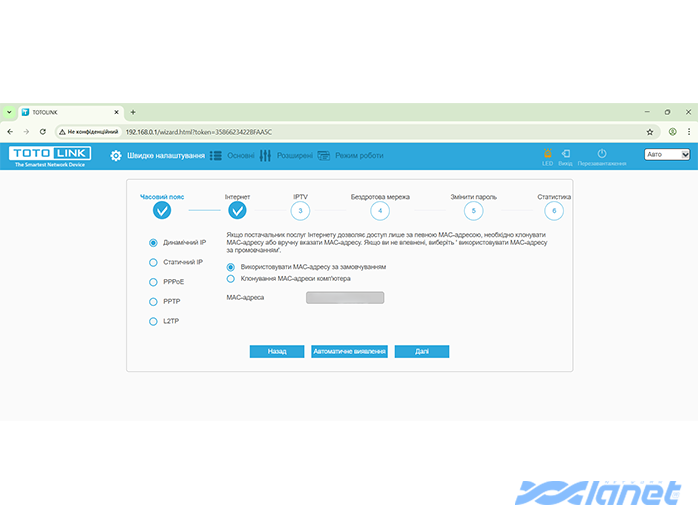This screenshot has width=698, height=524.
Task: Select L2TP connection type
Action: 153,321
